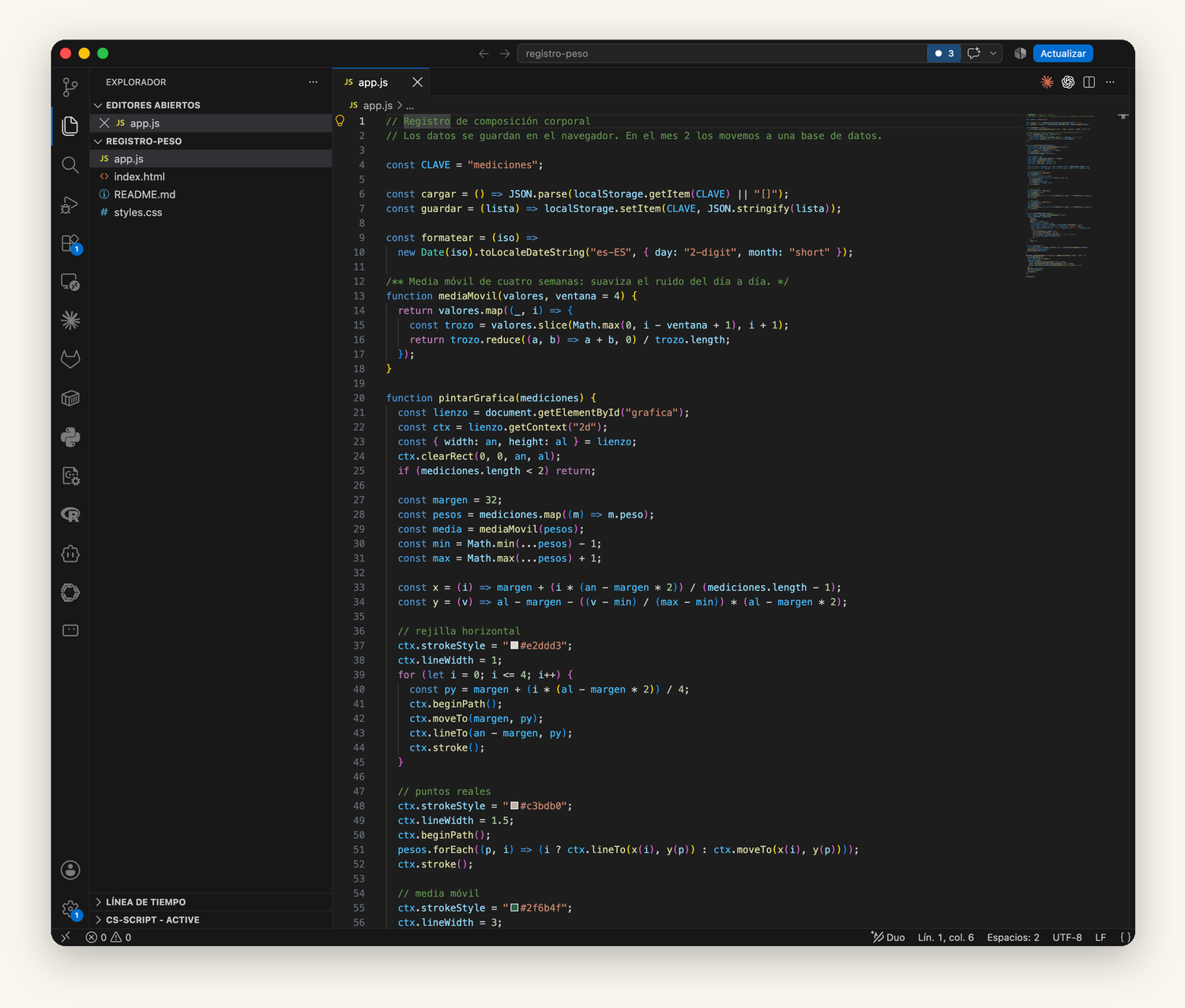The image size is (1185, 1008).
Task: Split the editor to the right
Action: click(x=1089, y=82)
